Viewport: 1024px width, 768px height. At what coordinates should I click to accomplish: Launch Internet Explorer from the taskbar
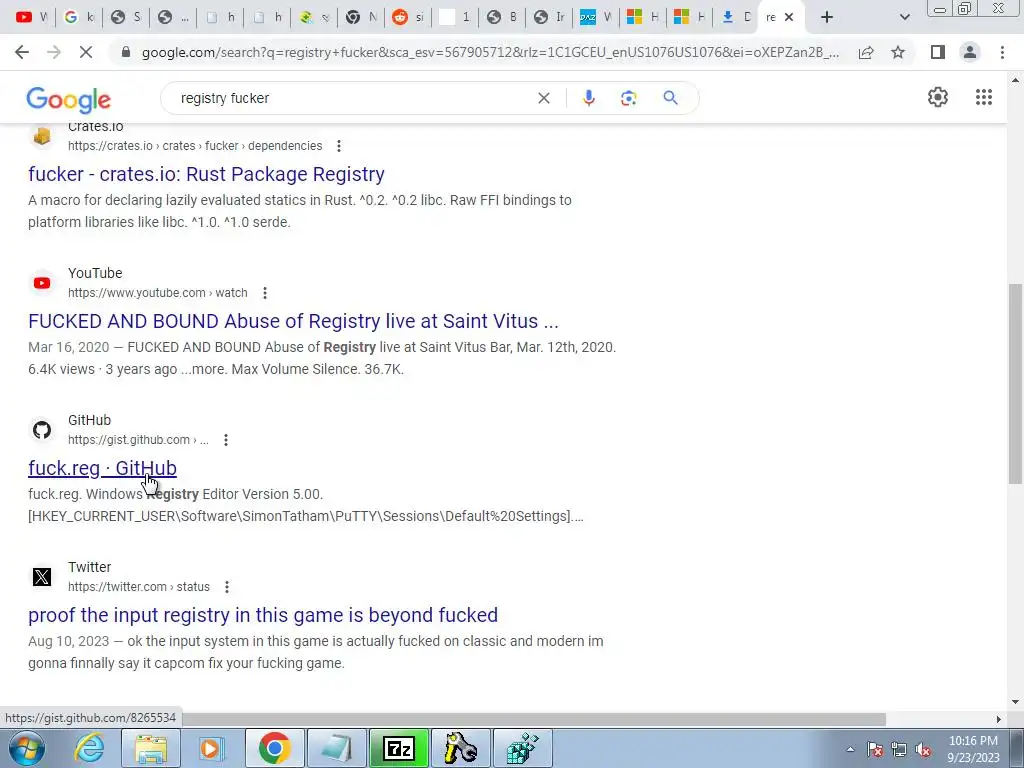pos(89,748)
